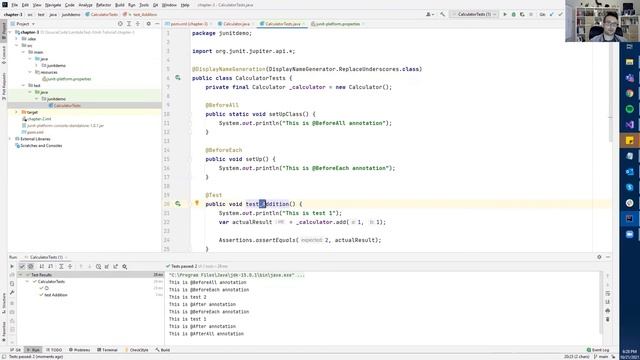
Task: Open Event Log from status bar
Action: coord(598,350)
